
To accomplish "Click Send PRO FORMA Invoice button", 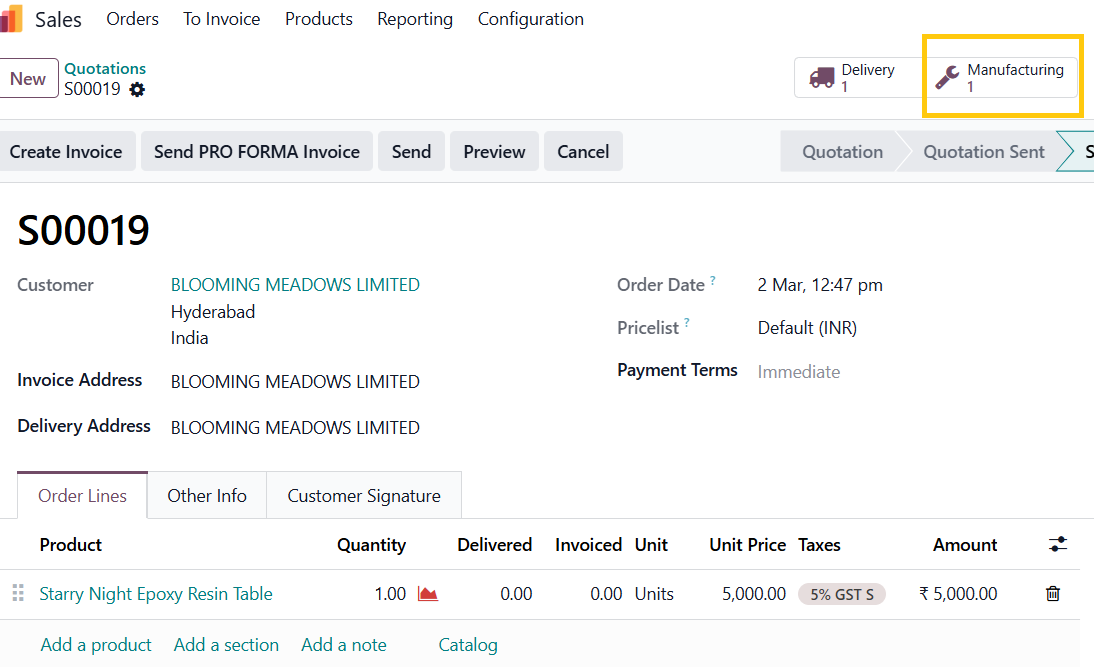I will tap(257, 152).
